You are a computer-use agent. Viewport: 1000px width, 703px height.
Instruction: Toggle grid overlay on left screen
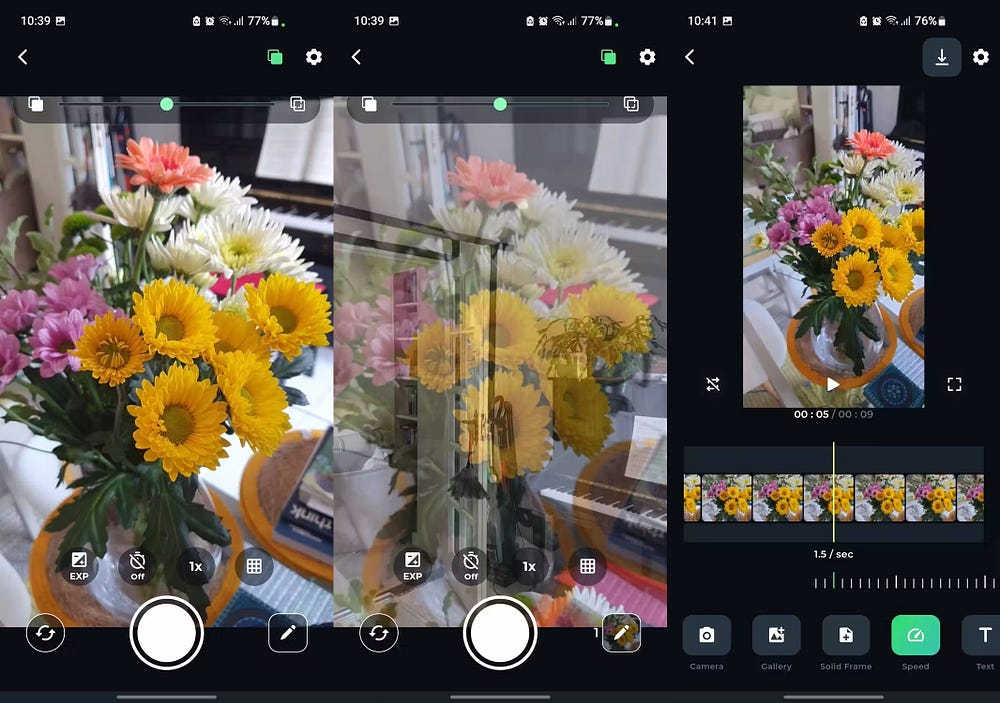pyautogui.click(x=254, y=566)
